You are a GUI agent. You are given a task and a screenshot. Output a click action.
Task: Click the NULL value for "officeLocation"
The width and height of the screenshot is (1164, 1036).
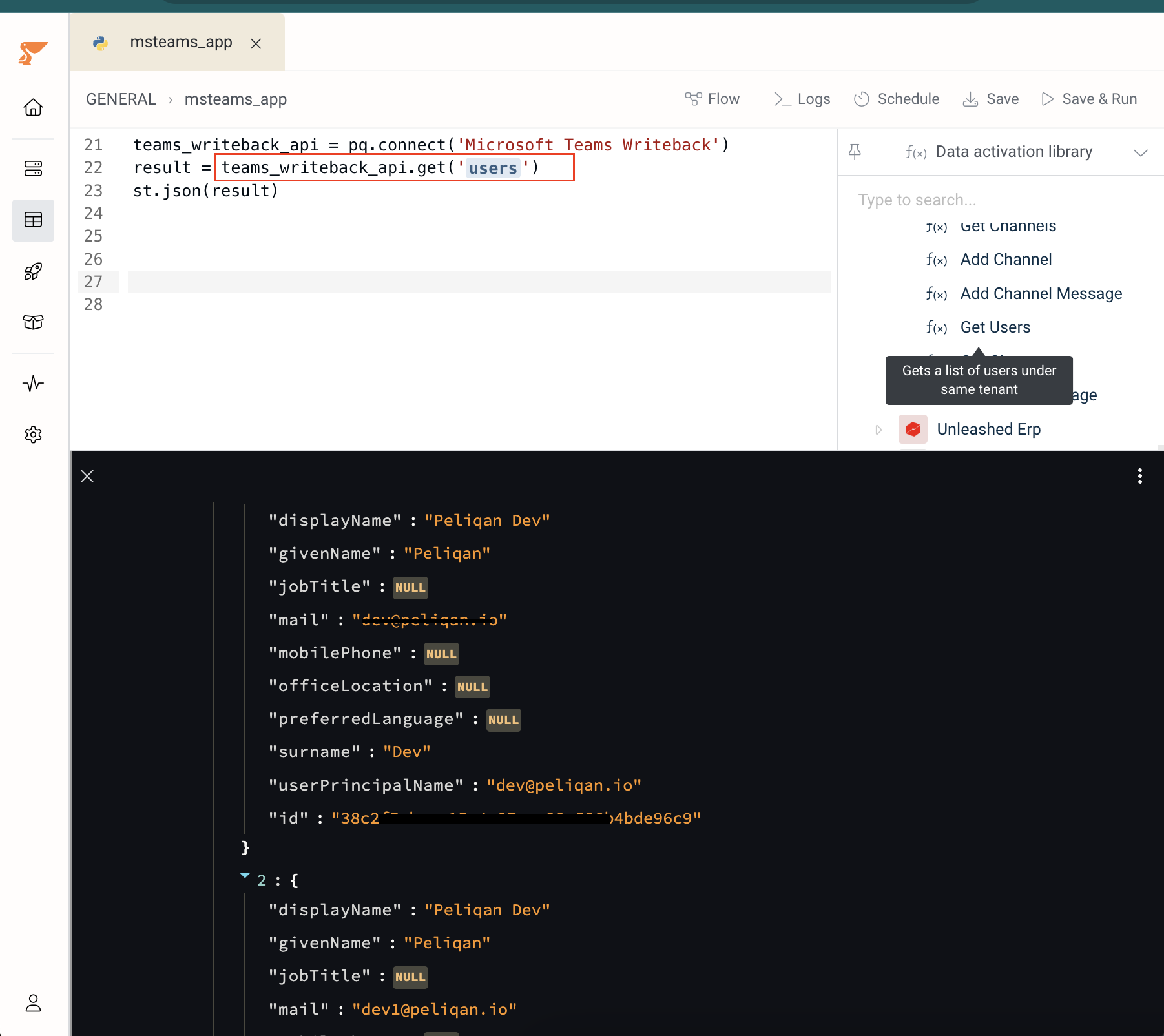(x=472, y=687)
